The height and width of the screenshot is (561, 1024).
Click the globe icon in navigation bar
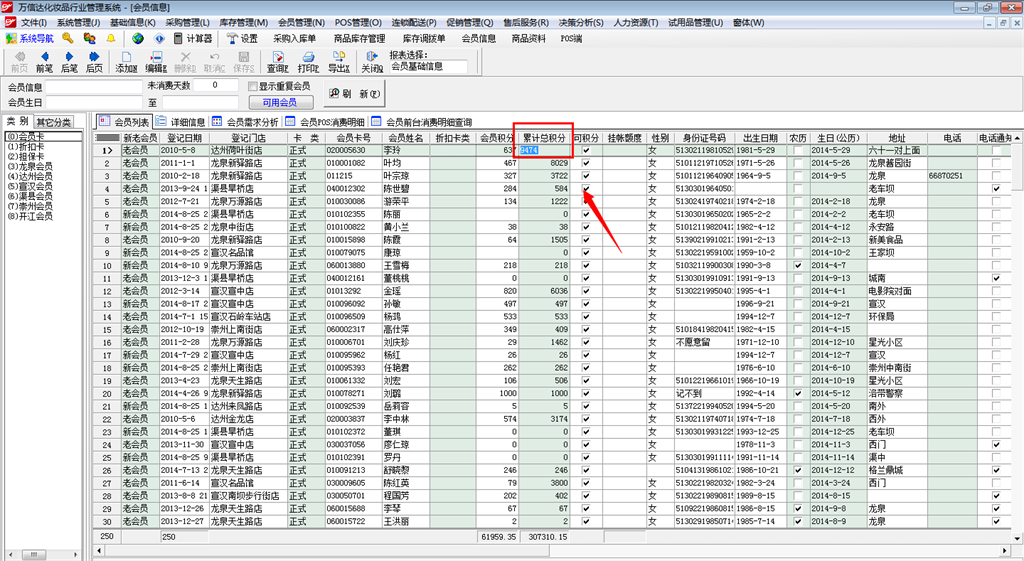pos(138,38)
